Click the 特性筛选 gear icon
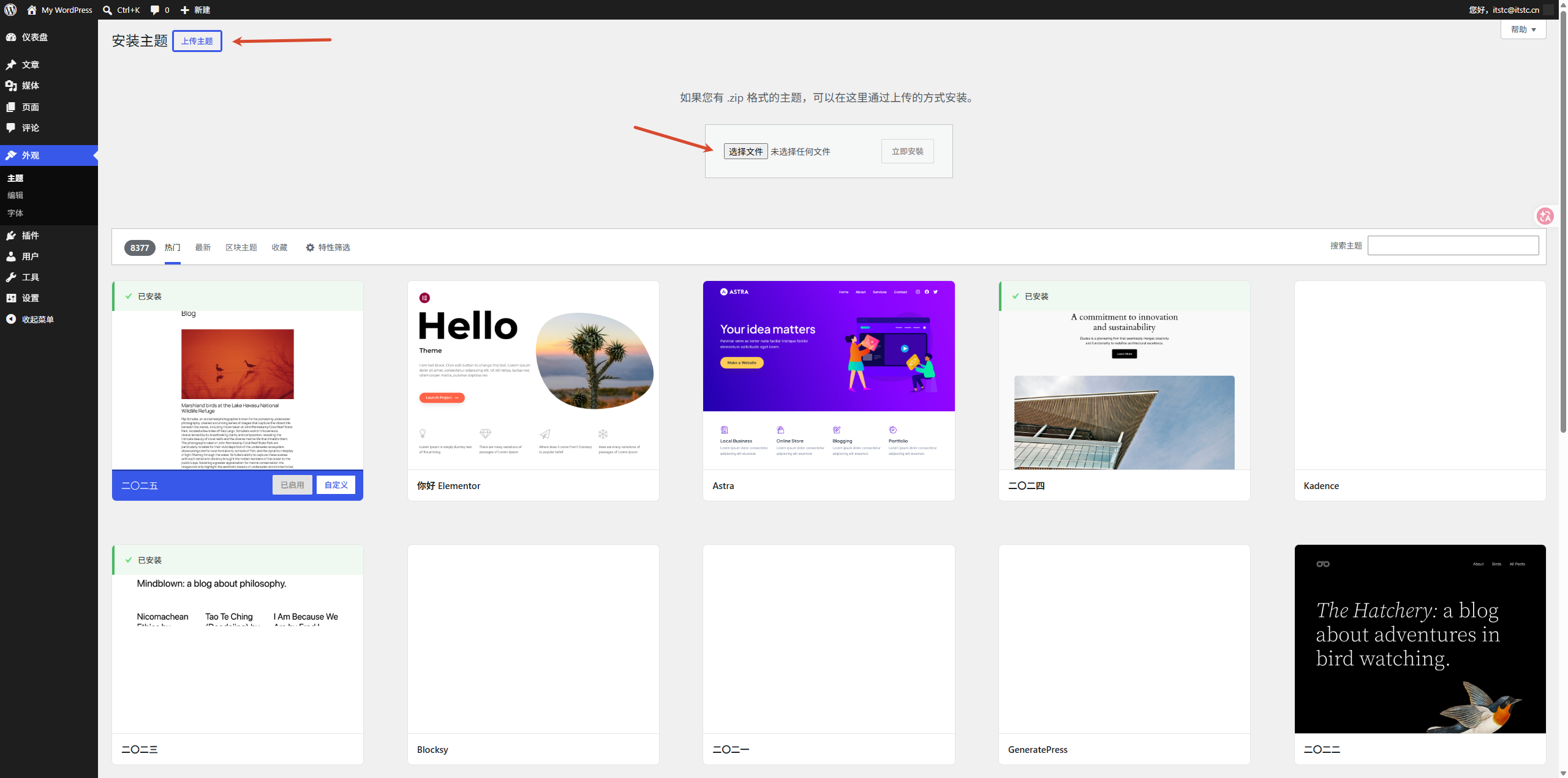1568x778 pixels. pos(310,247)
